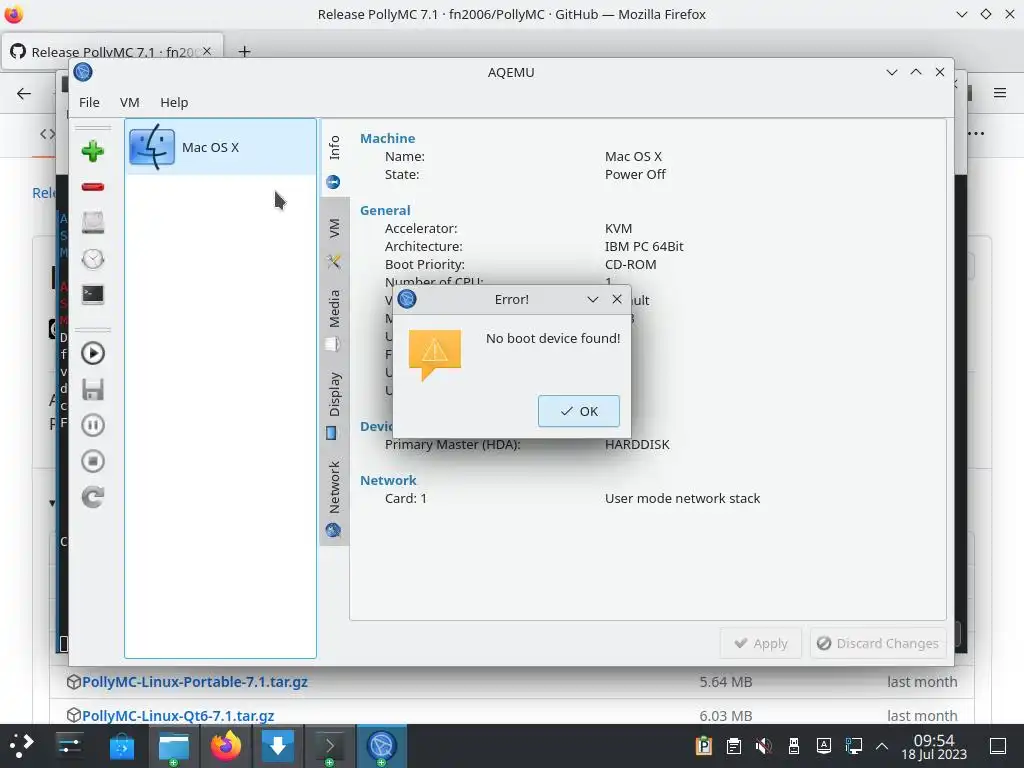
Task: Open the downloads app in taskbar
Action: [x=278, y=746]
